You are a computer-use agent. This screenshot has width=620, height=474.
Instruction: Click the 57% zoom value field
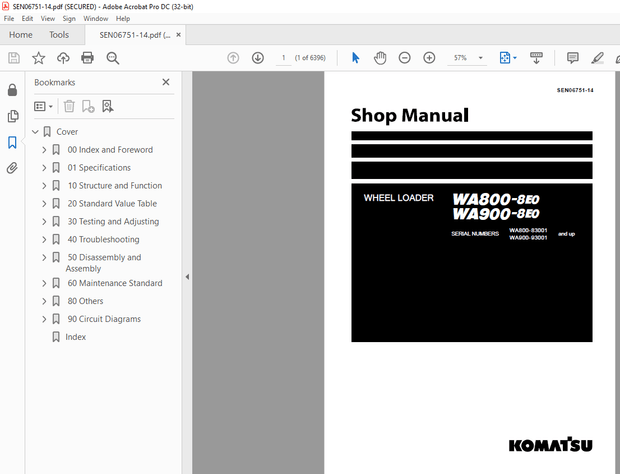[460, 58]
